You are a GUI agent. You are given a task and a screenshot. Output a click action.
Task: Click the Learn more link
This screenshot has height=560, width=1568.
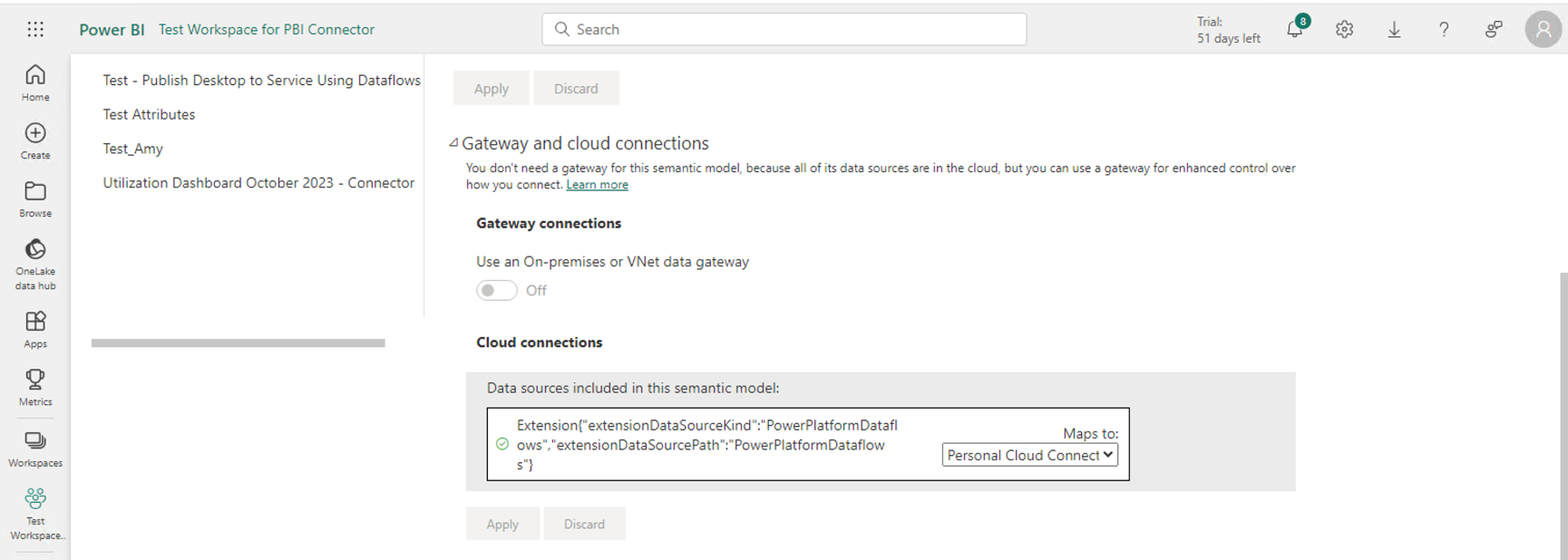(597, 185)
